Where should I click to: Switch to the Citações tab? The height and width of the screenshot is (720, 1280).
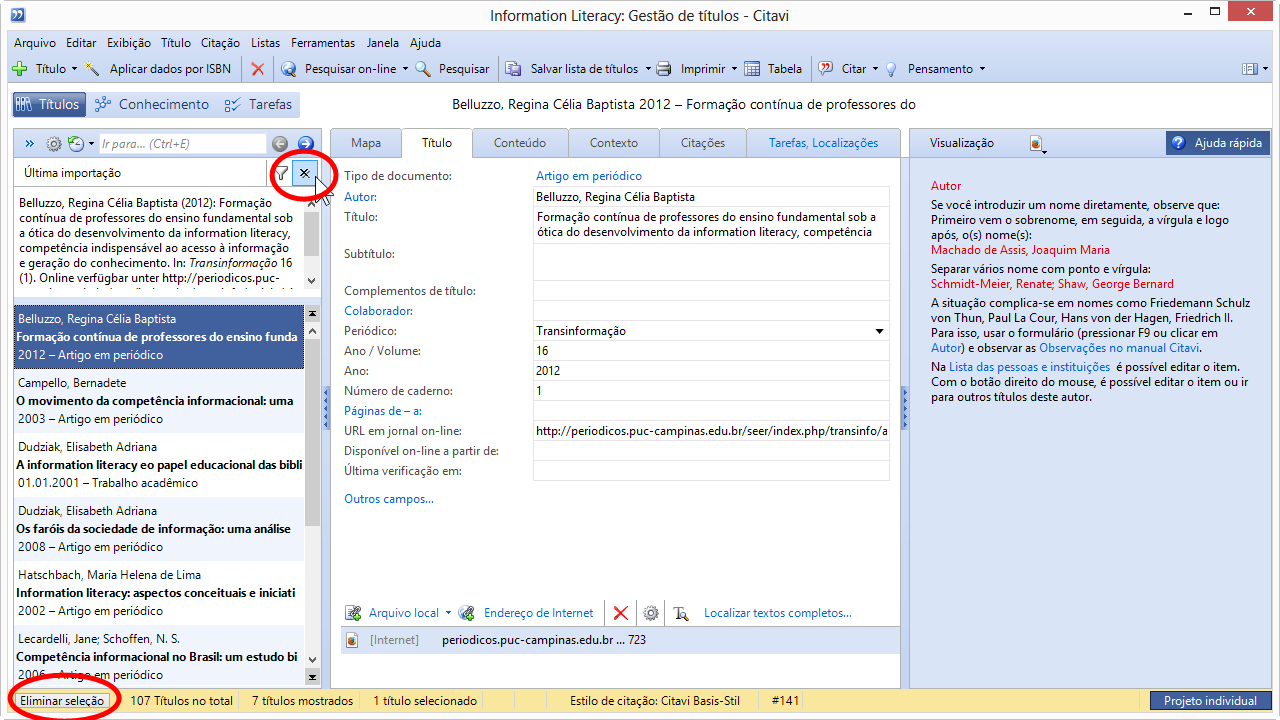click(x=703, y=143)
